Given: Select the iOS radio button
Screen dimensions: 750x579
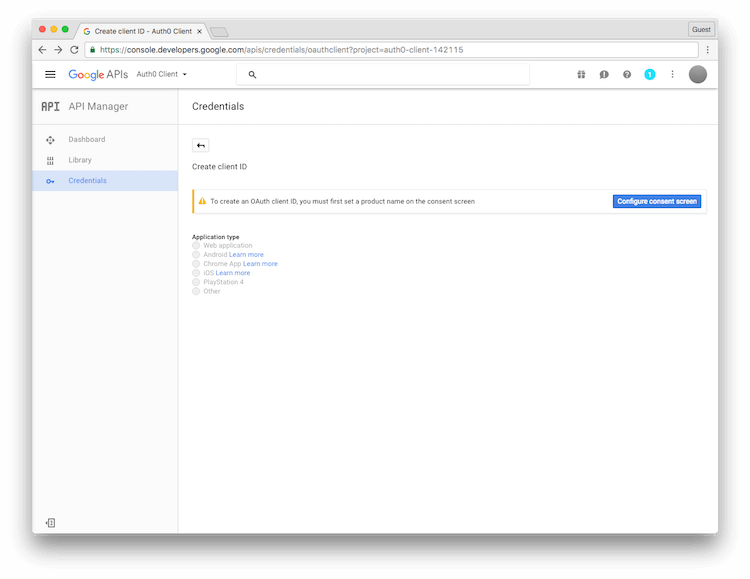Looking at the screenshot, I should click(x=196, y=273).
